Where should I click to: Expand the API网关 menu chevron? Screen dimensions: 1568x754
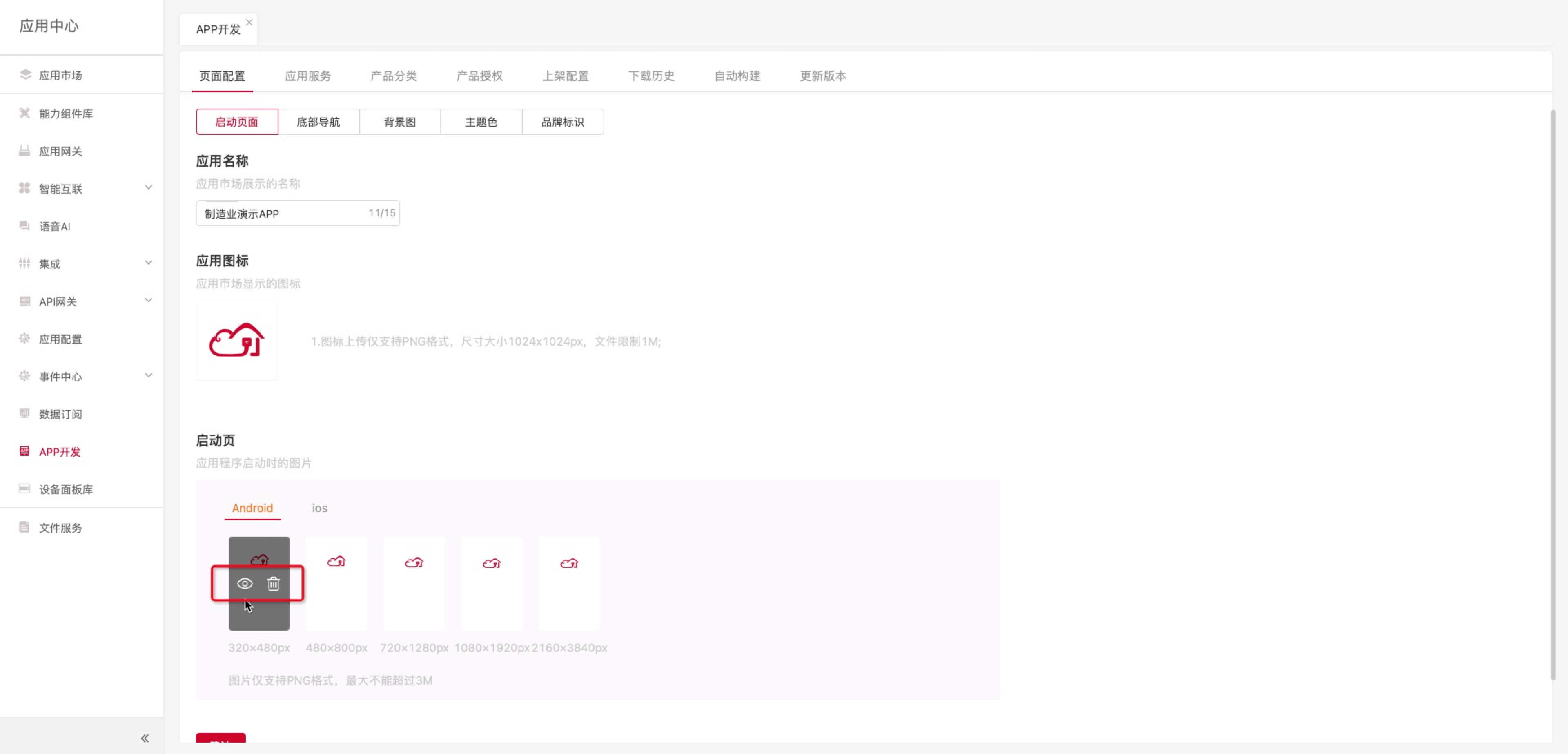pos(149,300)
